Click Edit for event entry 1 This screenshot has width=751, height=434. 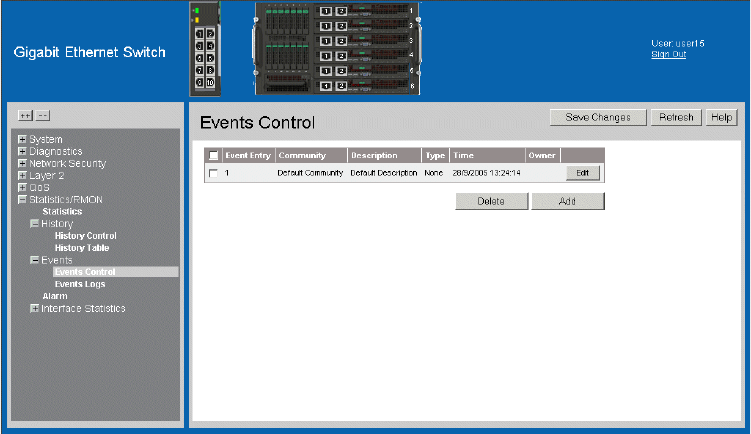tap(583, 173)
